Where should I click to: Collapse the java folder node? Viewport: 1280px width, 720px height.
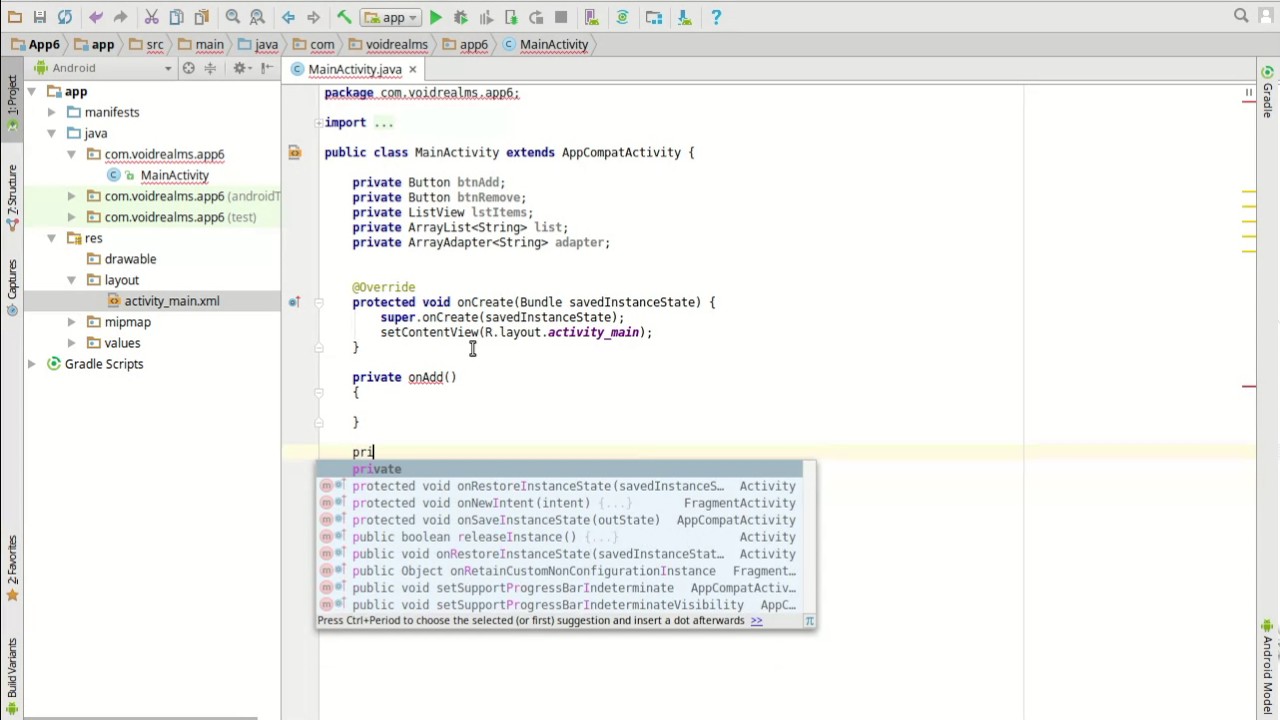(51, 134)
